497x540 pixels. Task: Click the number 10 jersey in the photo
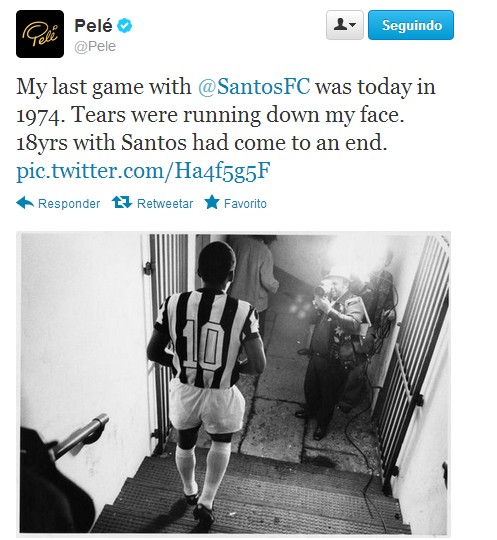click(x=206, y=339)
